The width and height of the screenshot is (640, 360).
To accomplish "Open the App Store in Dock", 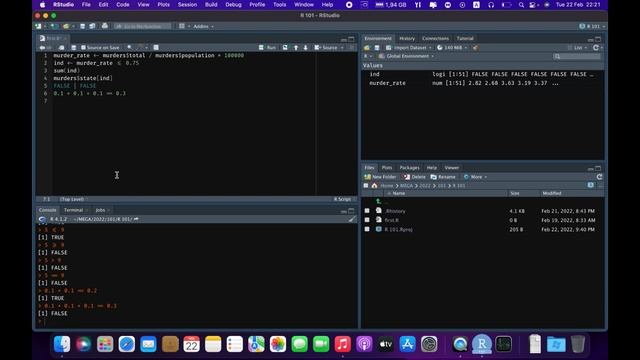I will pyautogui.click(x=407, y=344).
